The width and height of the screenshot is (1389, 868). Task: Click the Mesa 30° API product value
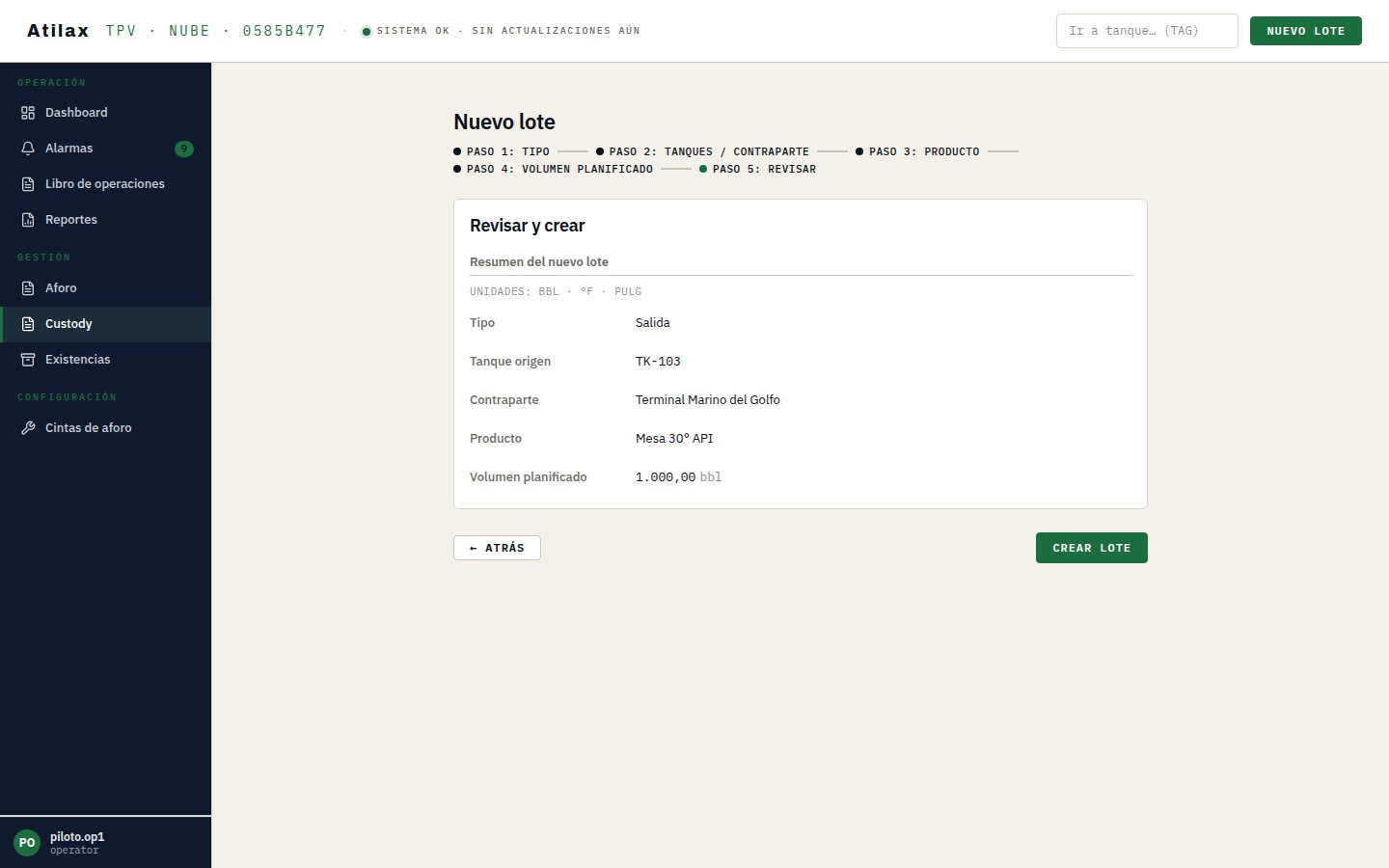pos(674,439)
